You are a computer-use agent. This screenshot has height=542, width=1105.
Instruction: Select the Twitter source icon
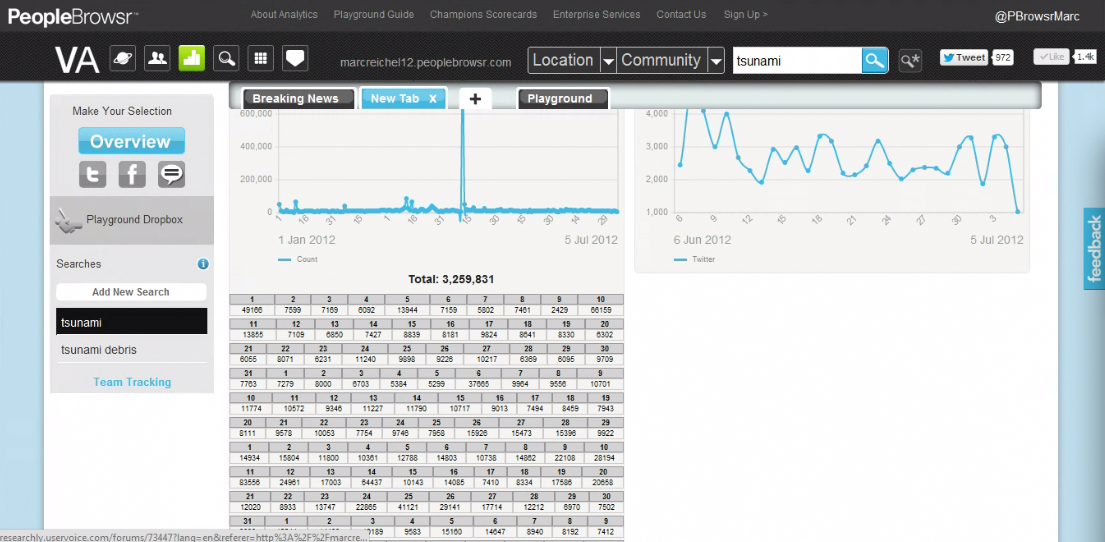point(93,174)
